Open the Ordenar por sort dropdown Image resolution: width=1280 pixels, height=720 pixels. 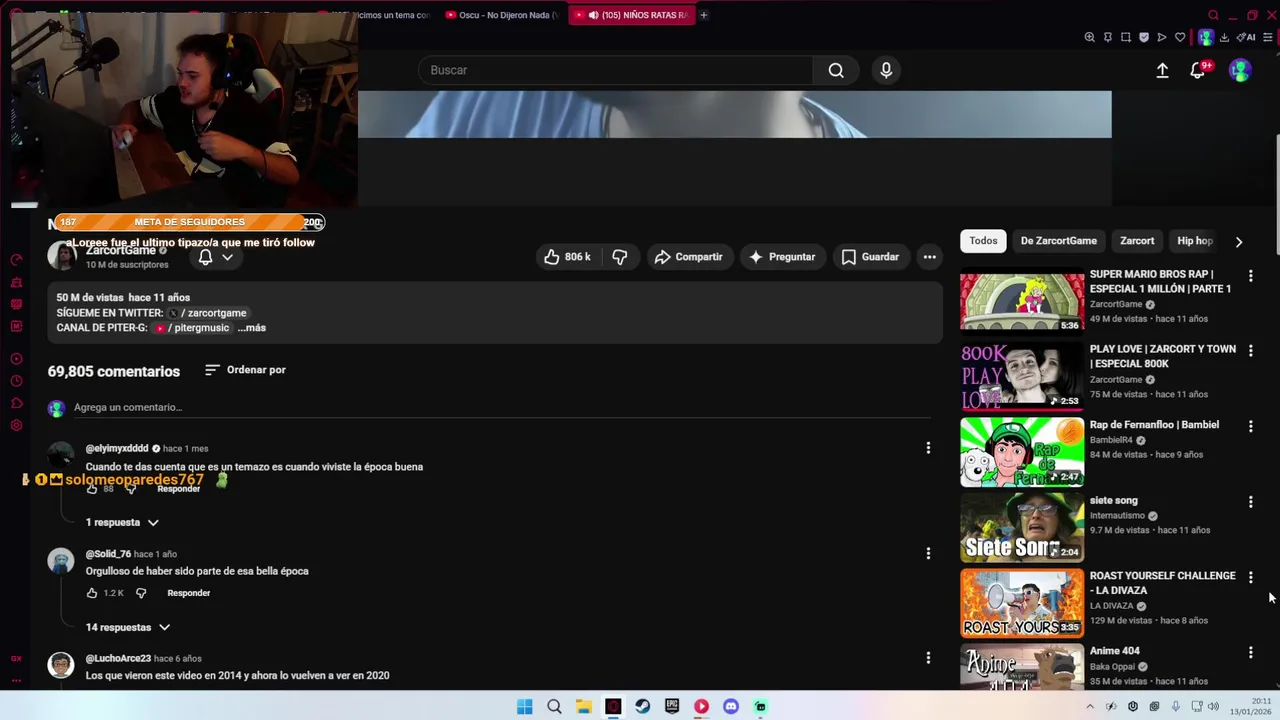click(245, 370)
